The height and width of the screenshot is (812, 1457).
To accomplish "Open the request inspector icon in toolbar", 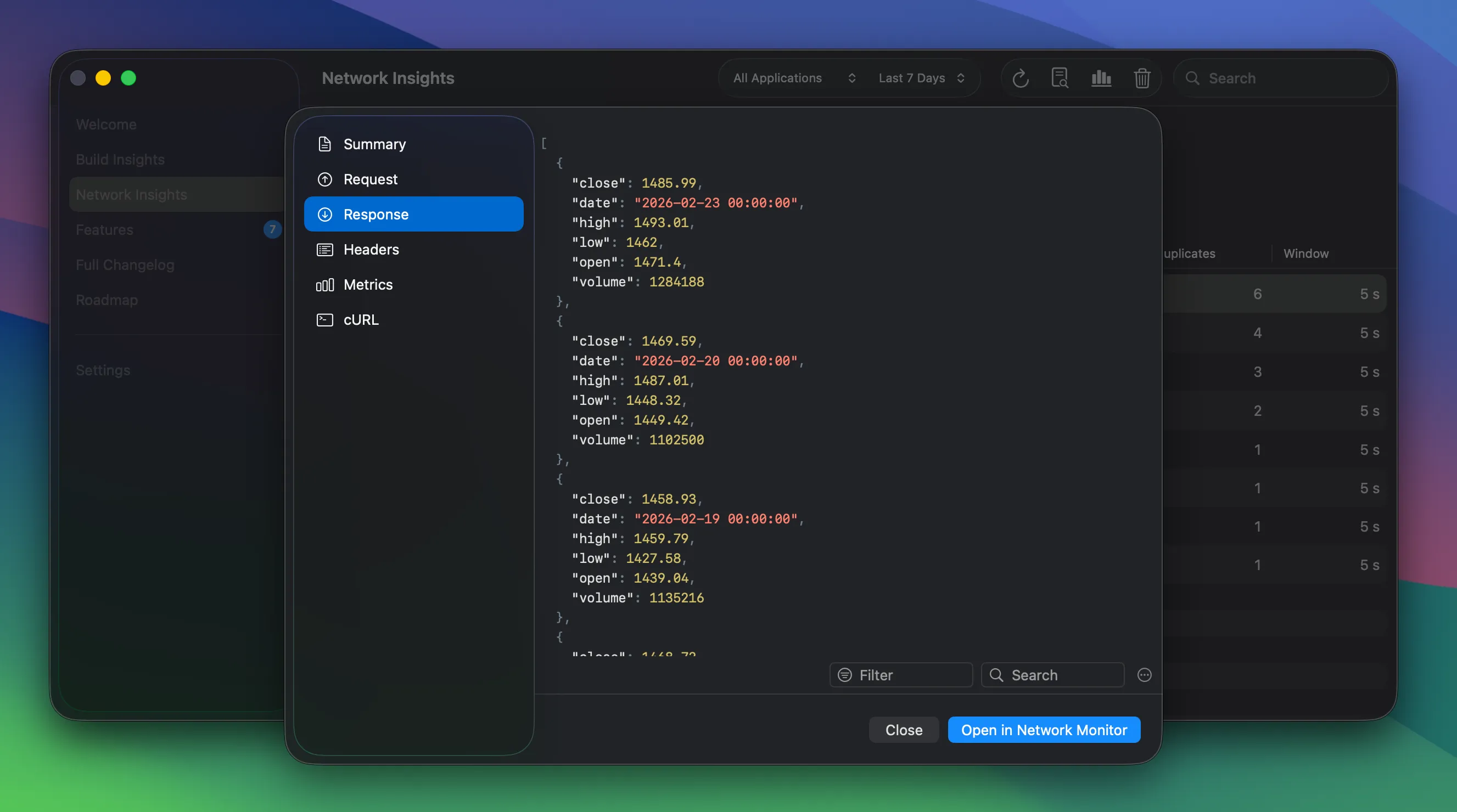I will [1060, 78].
